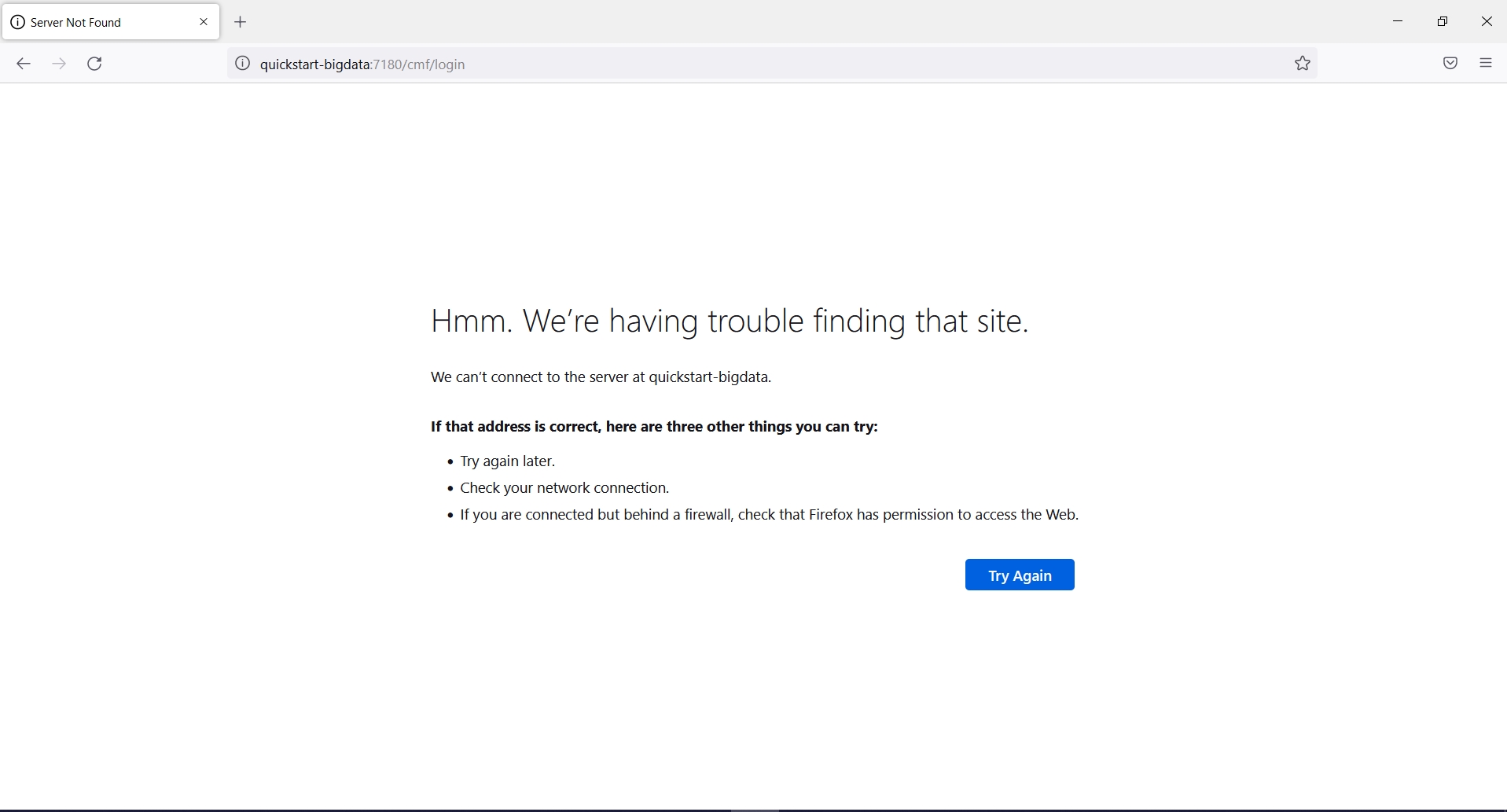Click the Windows taskbar at the bottom
Image resolution: width=1507 pixels, height=812 pixels.
[753, 808]
